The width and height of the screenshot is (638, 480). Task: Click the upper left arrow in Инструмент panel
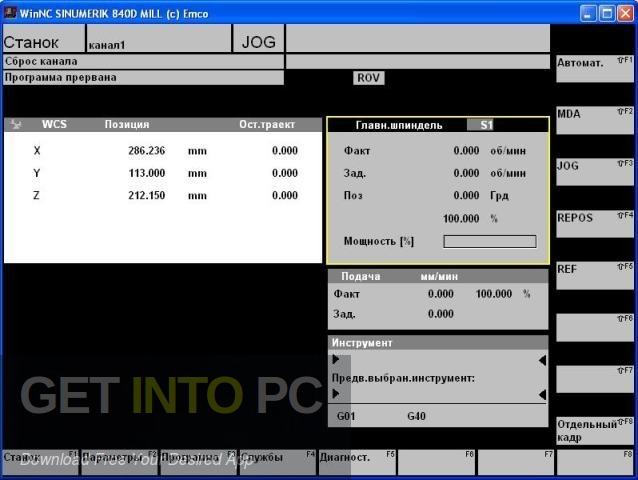click(x=336, y=359)
